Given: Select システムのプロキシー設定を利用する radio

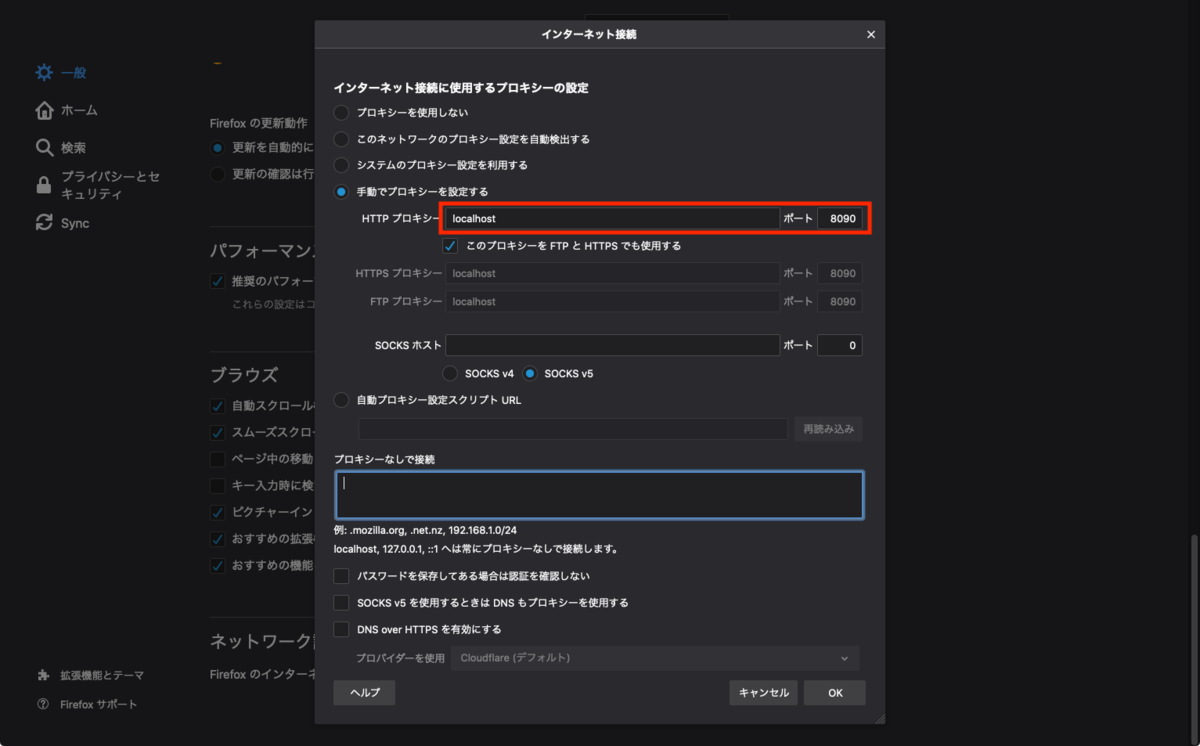Looking at the screenshot, I should (341, 165).
